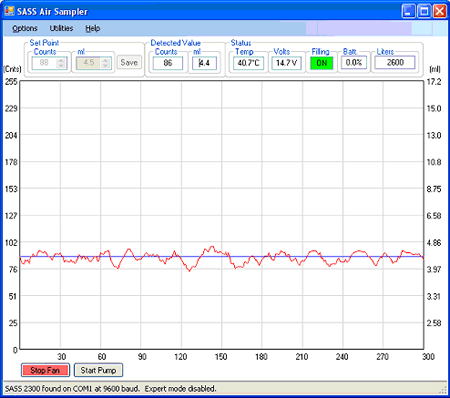The image size is (450, 398).
Task: Click the Status group label
Action: (x=241, y=43)
